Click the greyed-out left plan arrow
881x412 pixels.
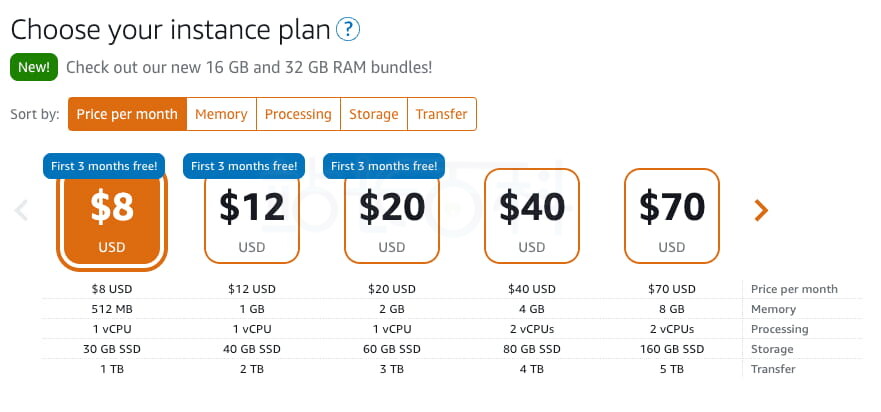22,210
